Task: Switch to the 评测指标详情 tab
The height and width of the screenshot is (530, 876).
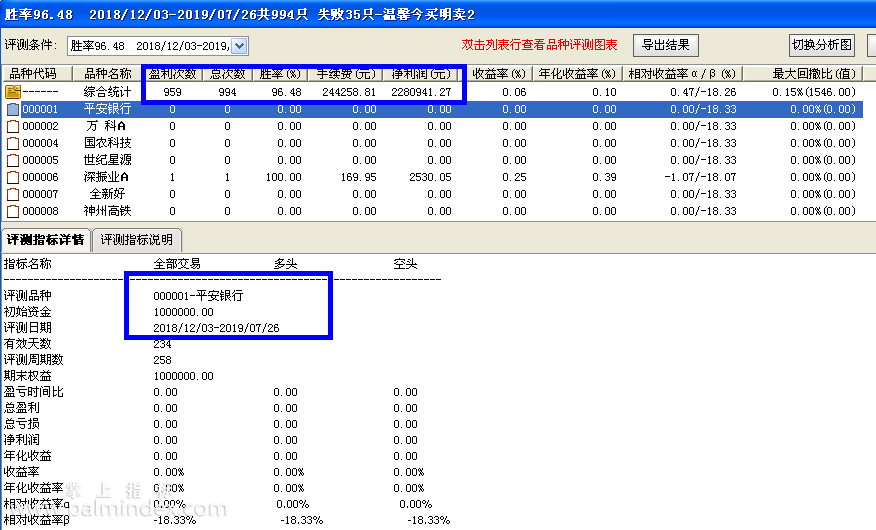Action: pos(46,240)
